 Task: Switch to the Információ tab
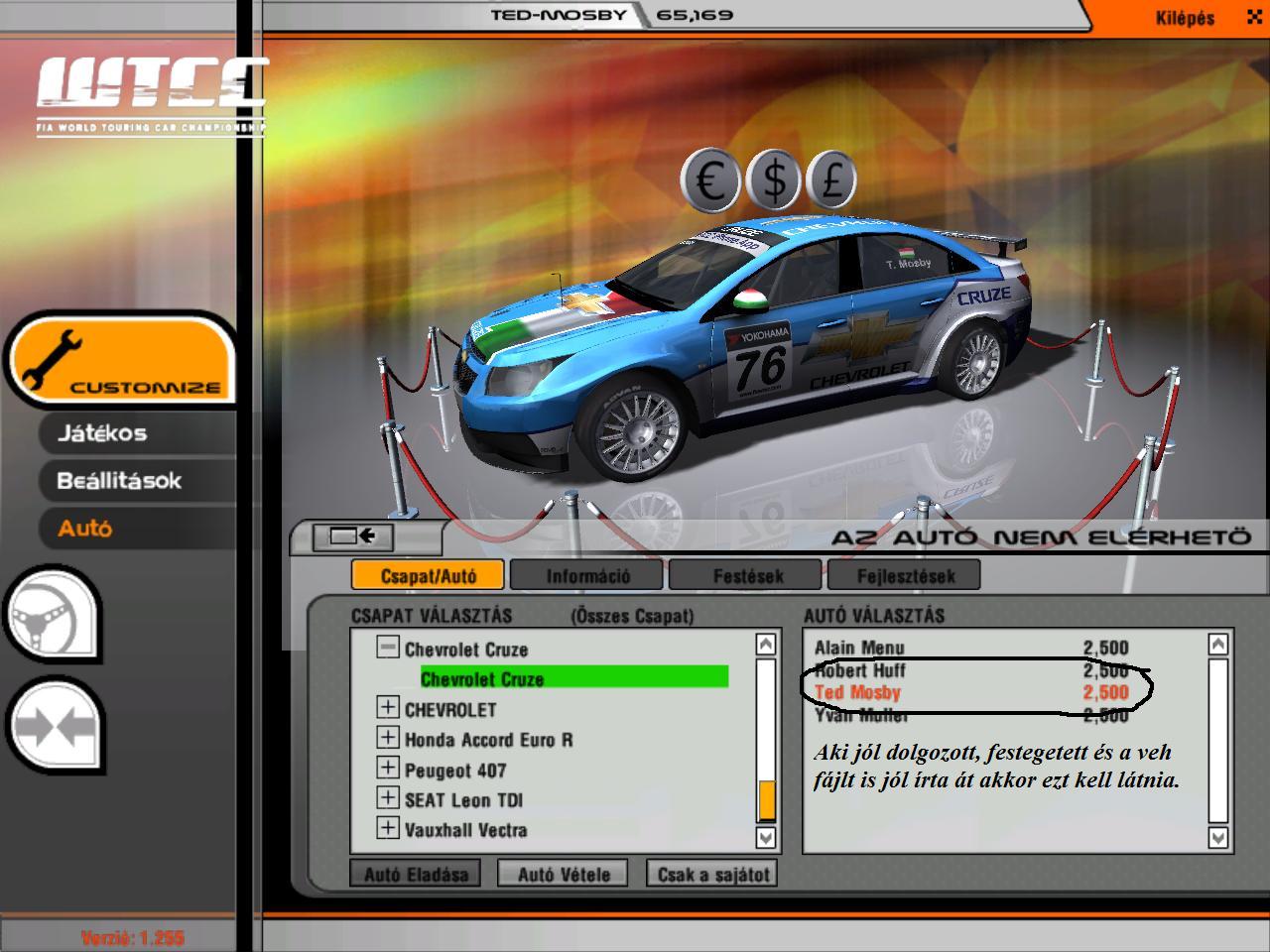tap(587, 575)
